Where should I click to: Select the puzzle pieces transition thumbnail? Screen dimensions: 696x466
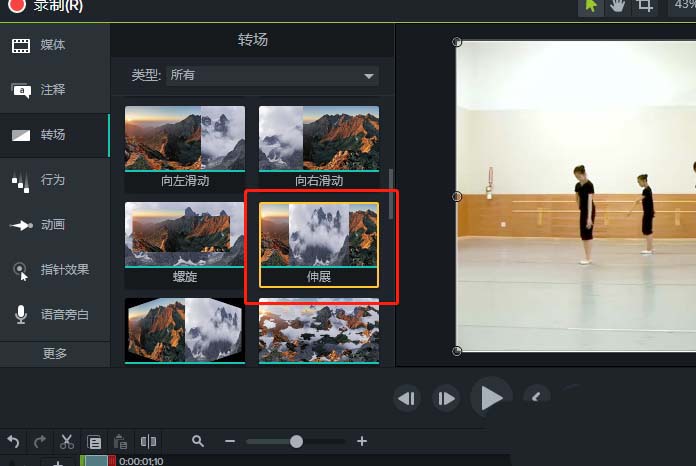click(x=319, y=331)
